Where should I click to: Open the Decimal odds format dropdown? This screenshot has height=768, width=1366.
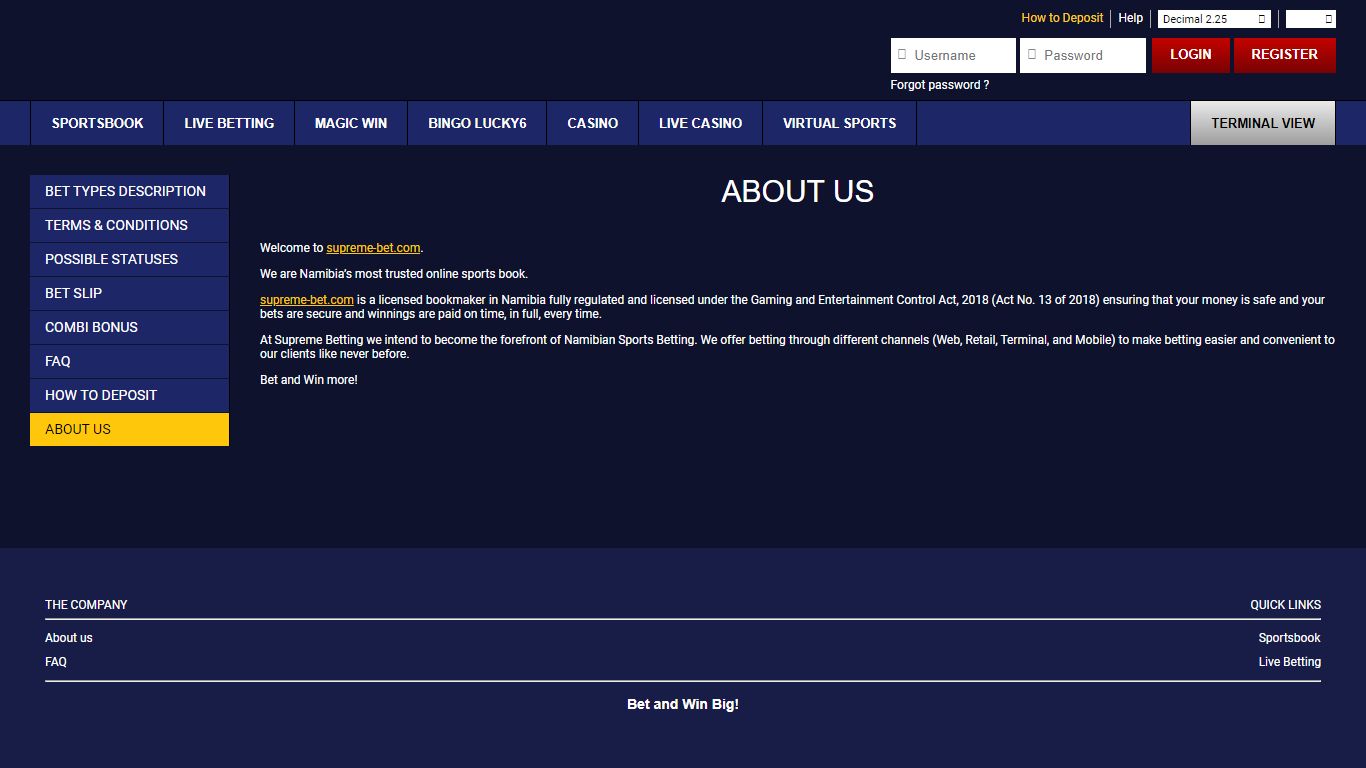pyautogui.click(x=1214, y=19)
